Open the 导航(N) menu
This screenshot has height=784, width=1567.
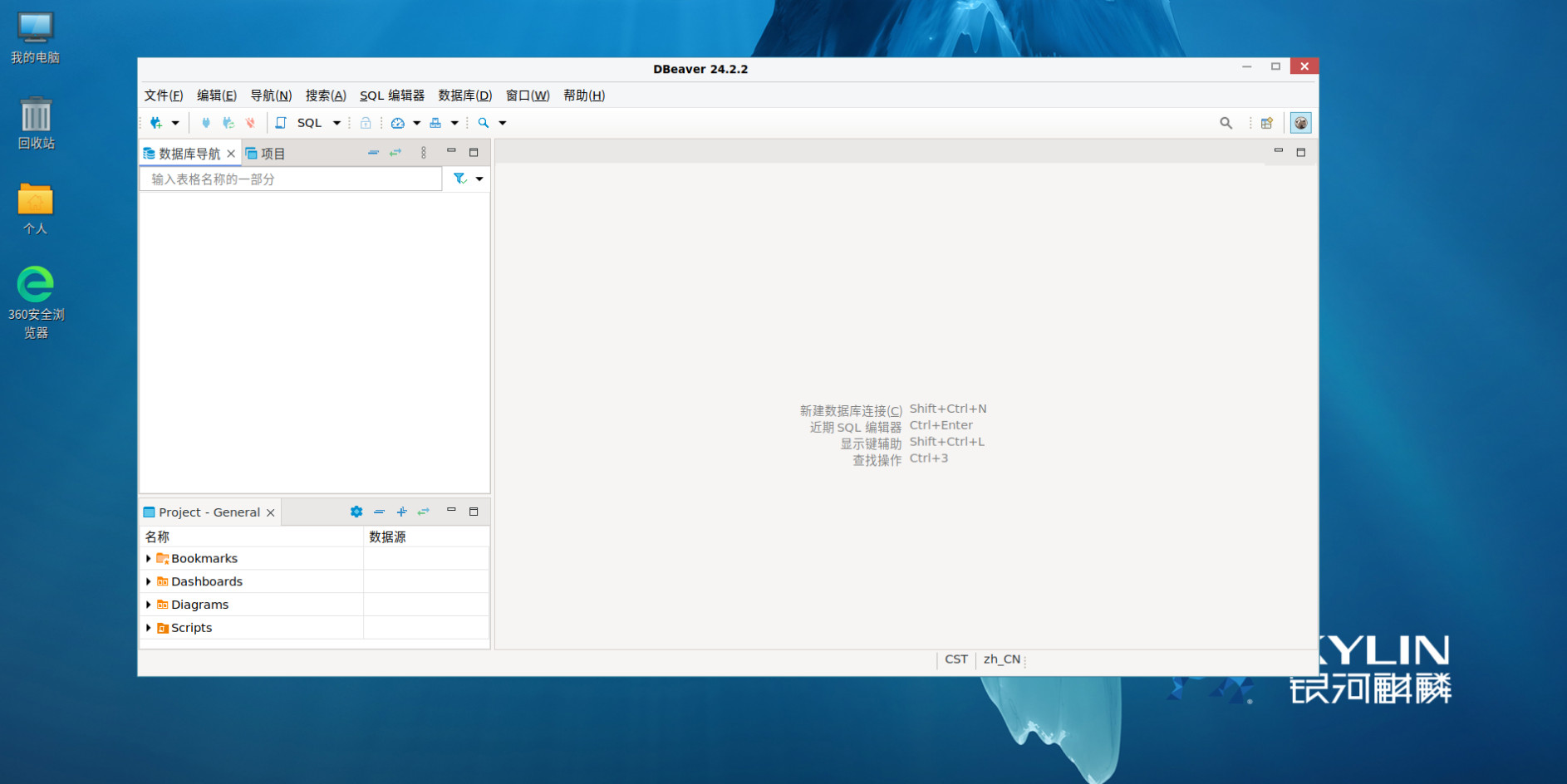click(x=271, y=96)
